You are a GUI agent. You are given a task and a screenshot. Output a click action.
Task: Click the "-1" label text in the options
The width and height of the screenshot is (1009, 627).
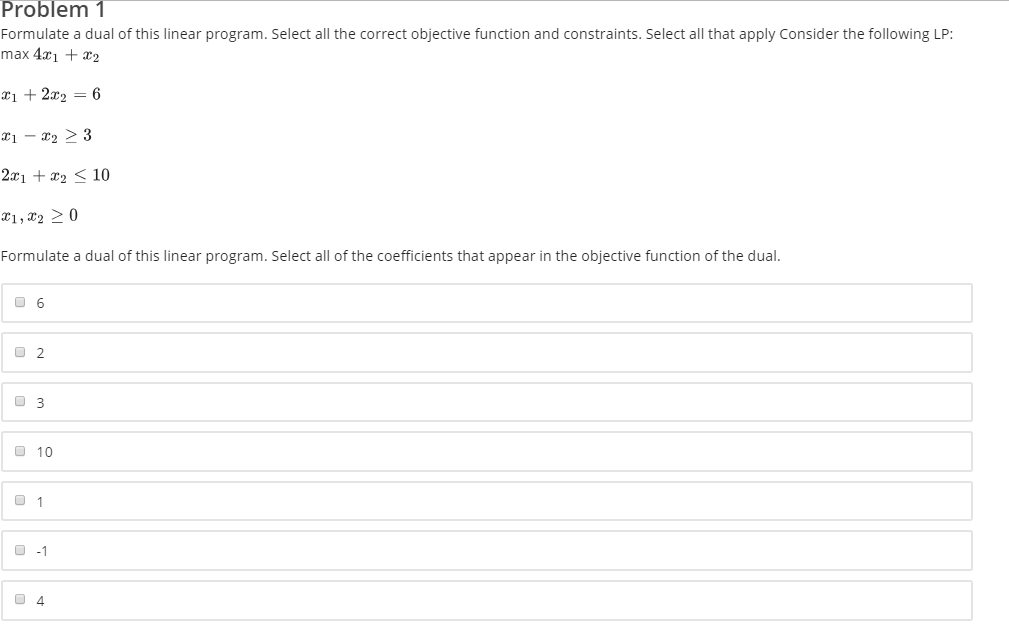42,551
